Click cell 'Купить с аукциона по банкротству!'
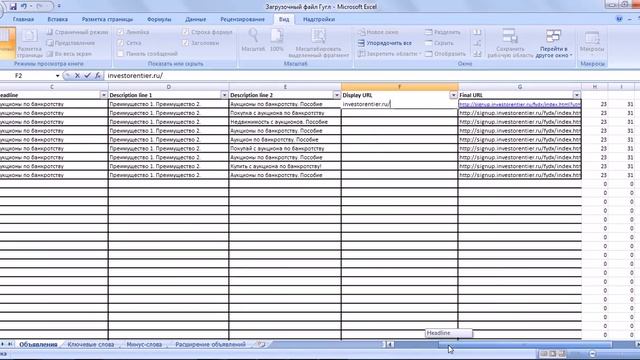Image resolution: width=640 pixels, height=360 pixels. 285,166
